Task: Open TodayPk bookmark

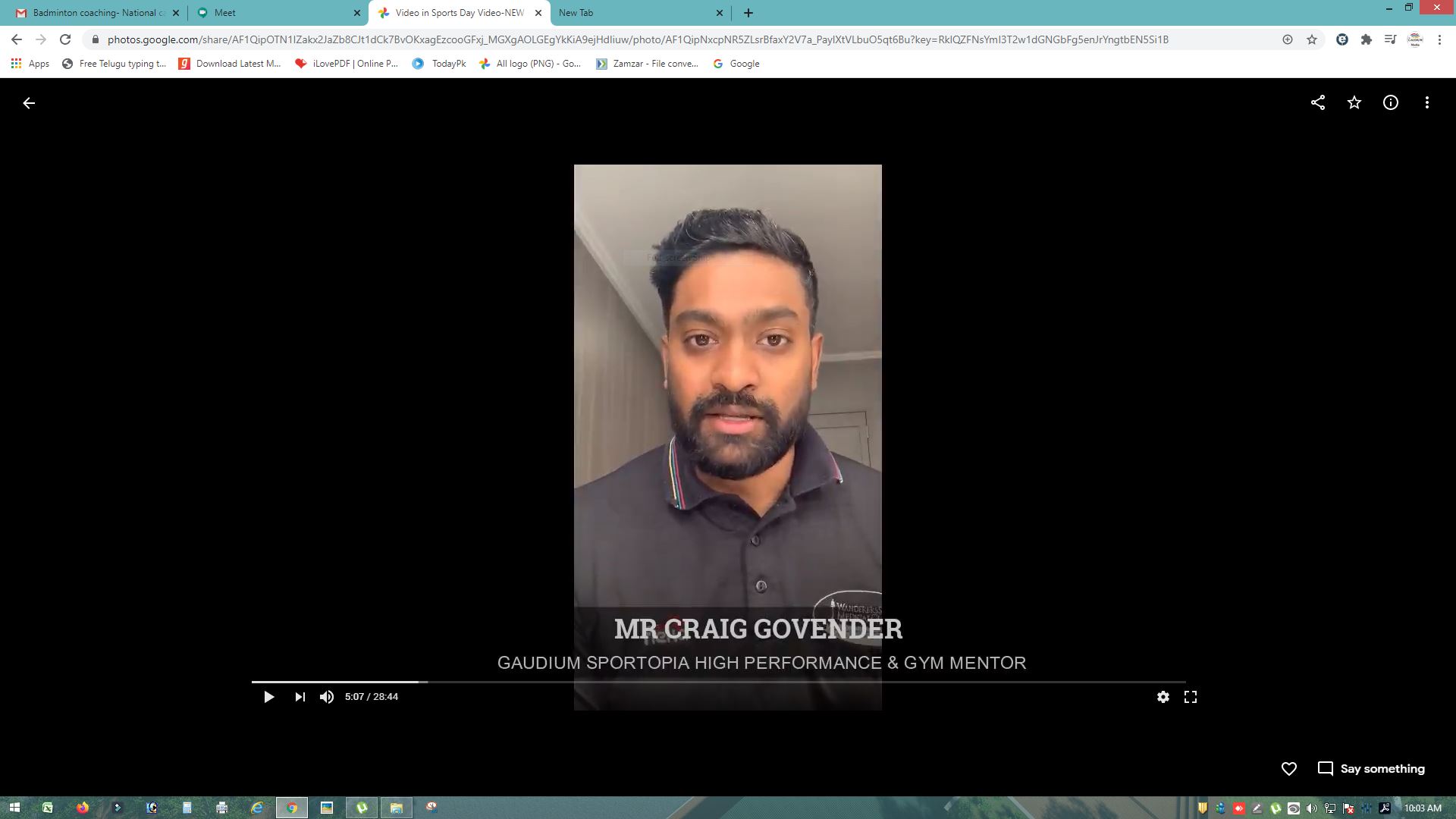Action: [x=439, y=64]
